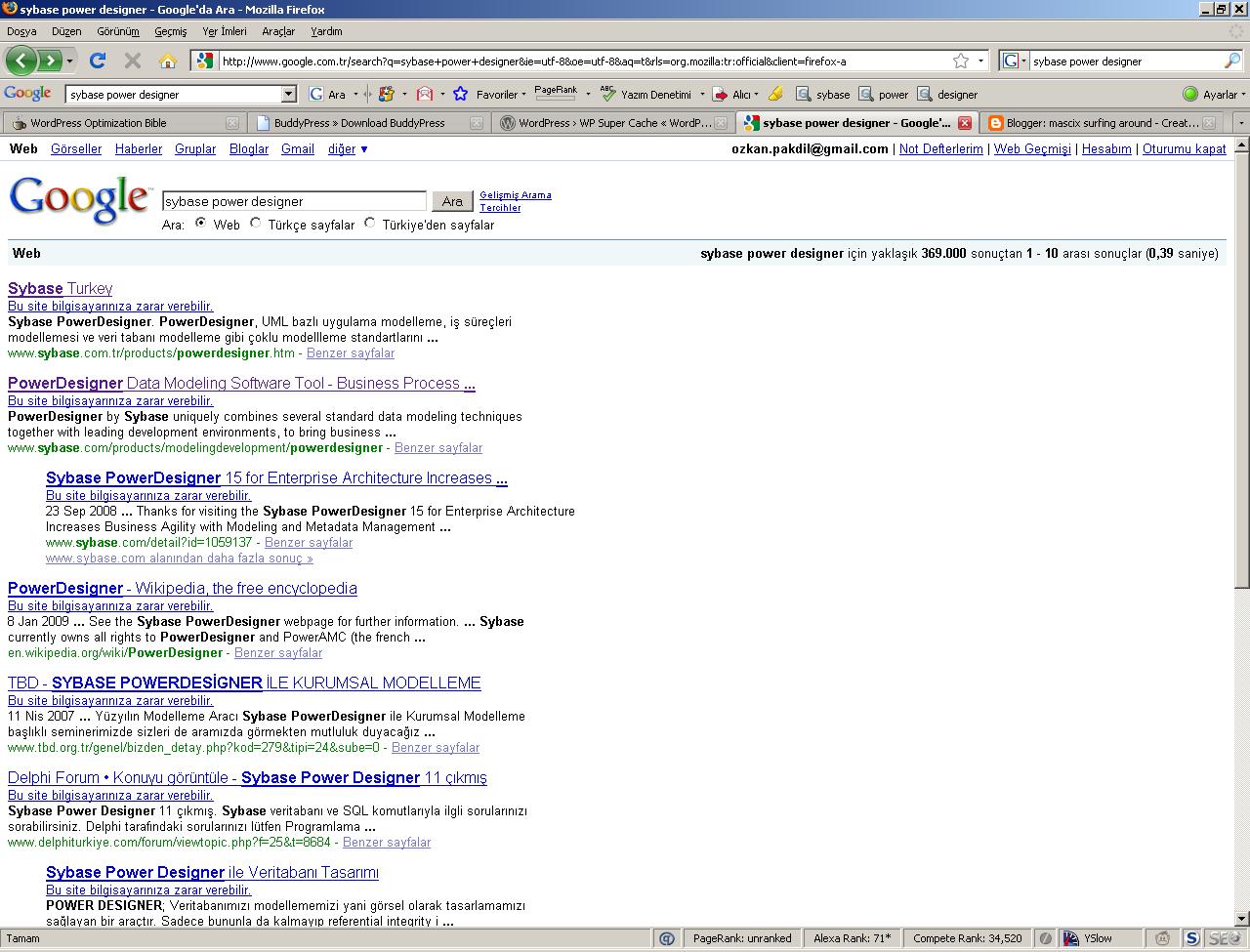The width and height of the screenshot is (1250, 952).
Task: Click the browser Forward arrow button
Action: tap(50, 61)
